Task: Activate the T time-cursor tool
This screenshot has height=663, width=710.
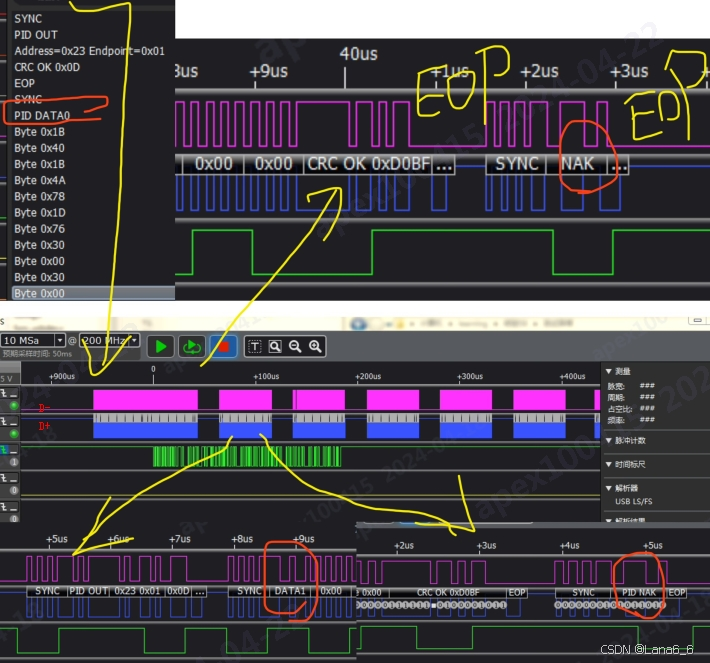Action: [x=255, y=347]
